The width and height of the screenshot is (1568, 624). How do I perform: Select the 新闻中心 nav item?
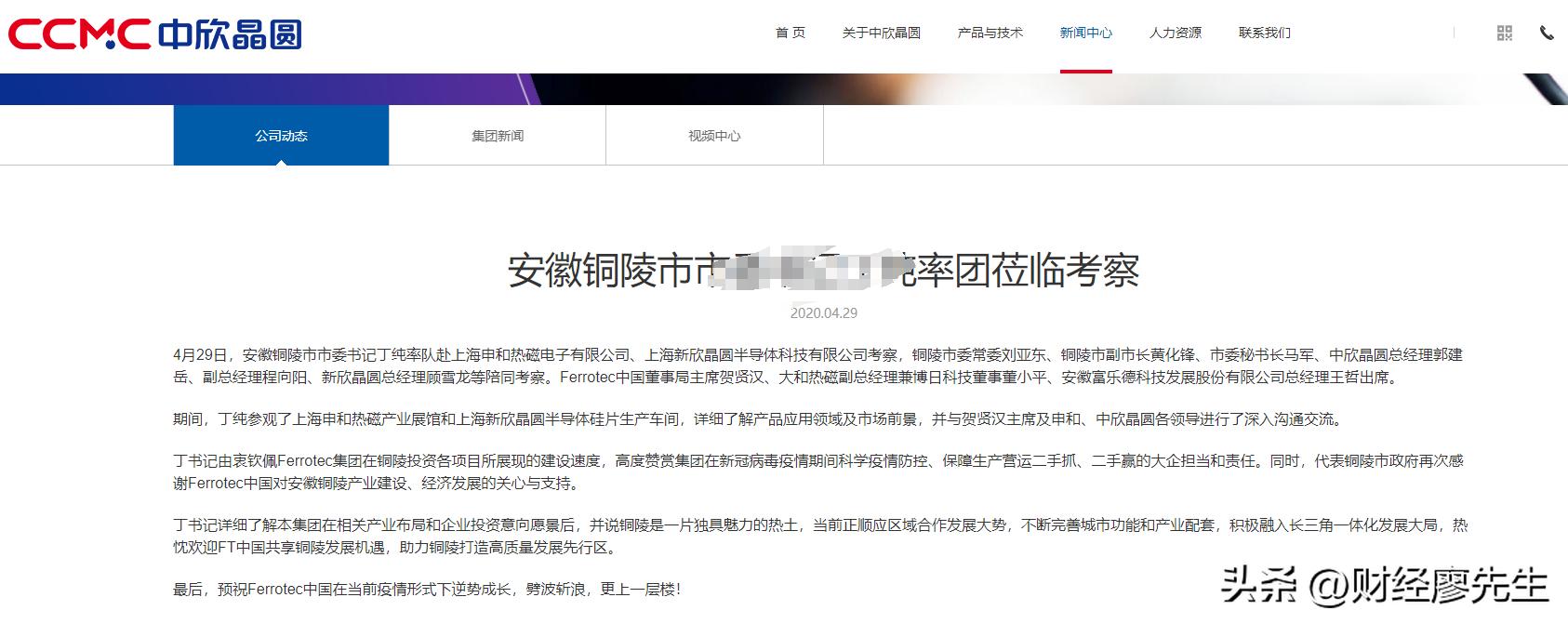click(1085, 33)
